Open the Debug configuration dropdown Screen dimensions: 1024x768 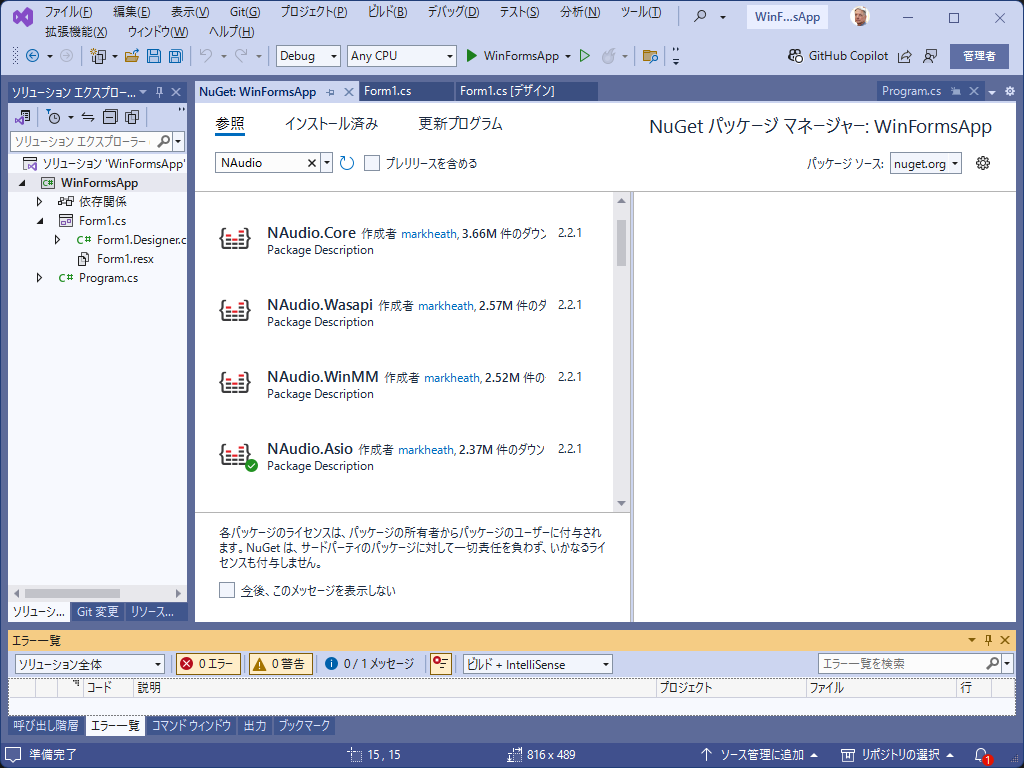(308, 56)
